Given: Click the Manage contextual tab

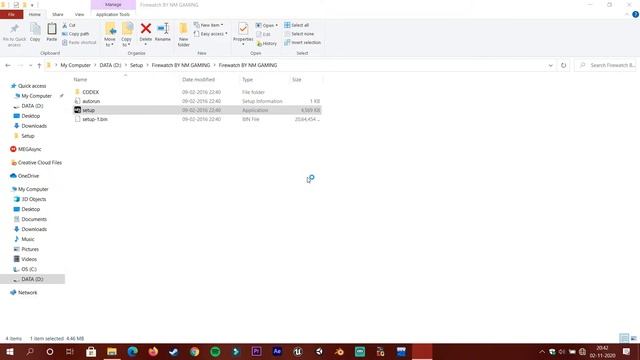Looking at the screenshot, I should (x=113, y=4).
